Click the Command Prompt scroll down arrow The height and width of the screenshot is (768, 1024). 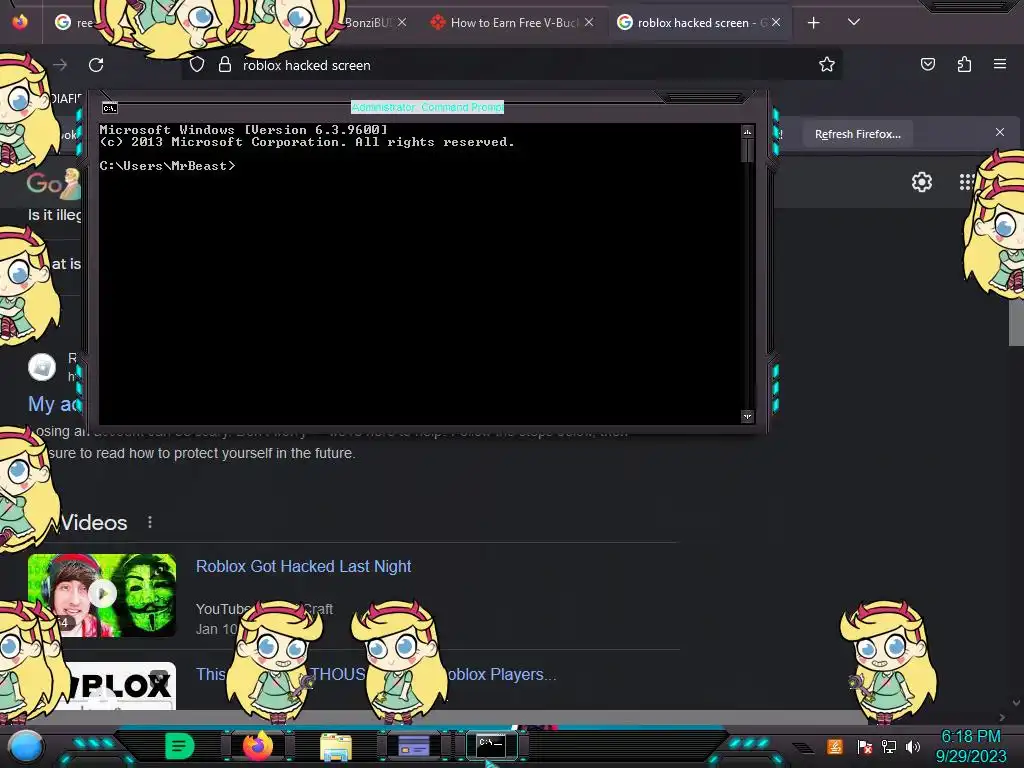tap(747, 416)
